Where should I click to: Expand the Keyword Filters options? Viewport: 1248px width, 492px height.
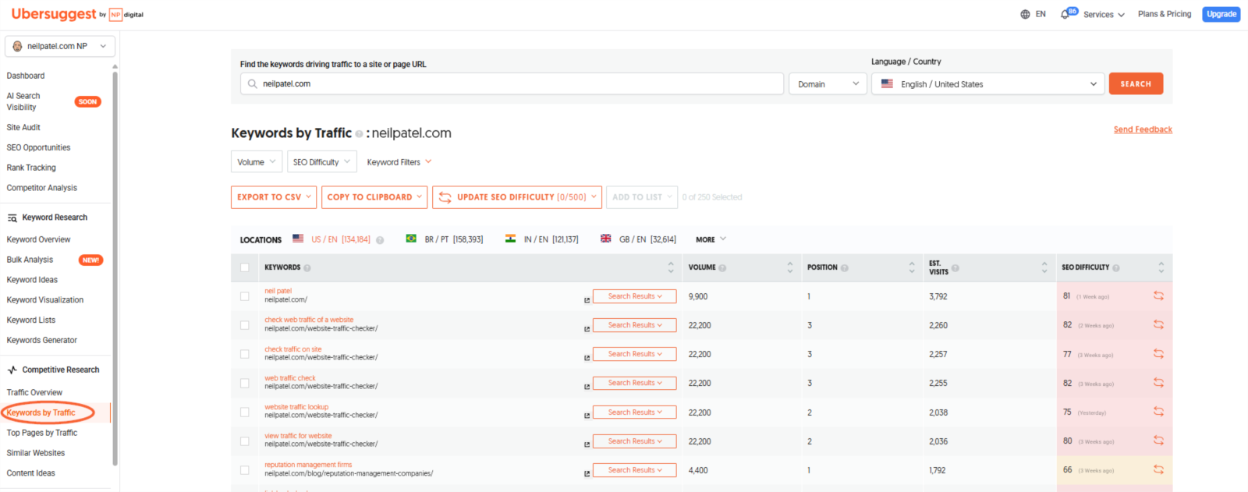point(399,161)
